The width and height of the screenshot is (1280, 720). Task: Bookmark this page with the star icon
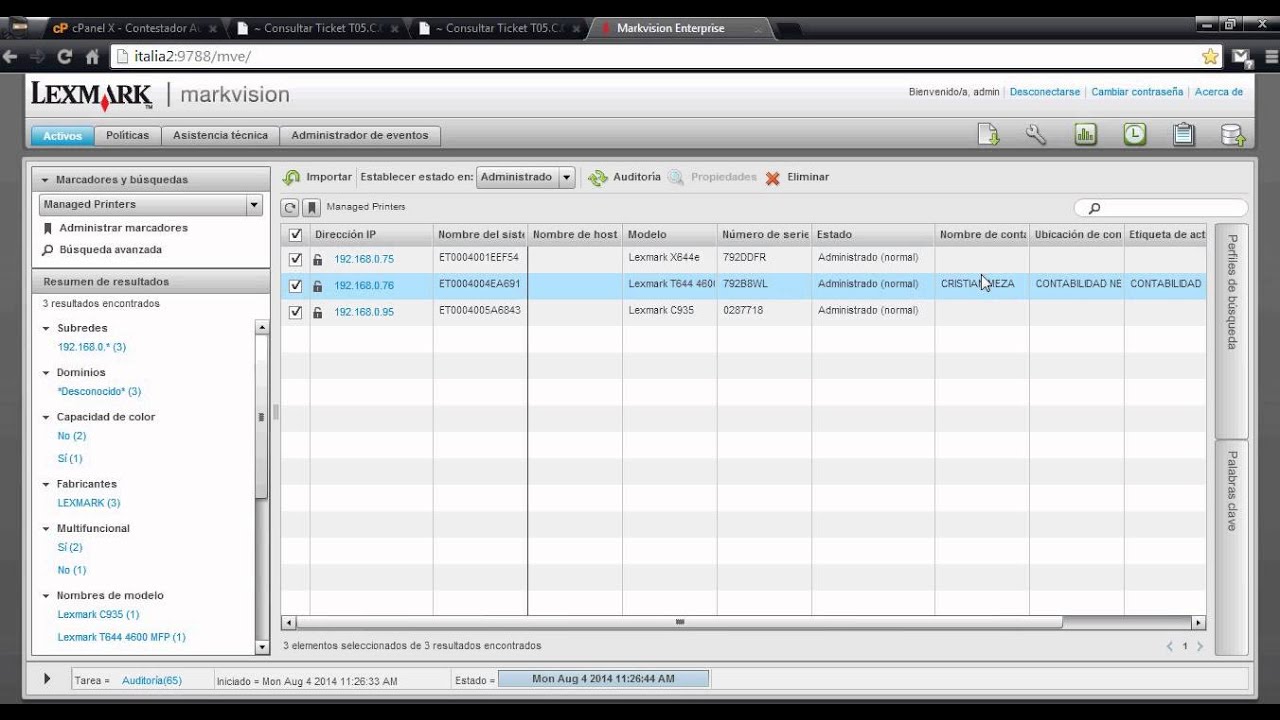[1210, 57]
